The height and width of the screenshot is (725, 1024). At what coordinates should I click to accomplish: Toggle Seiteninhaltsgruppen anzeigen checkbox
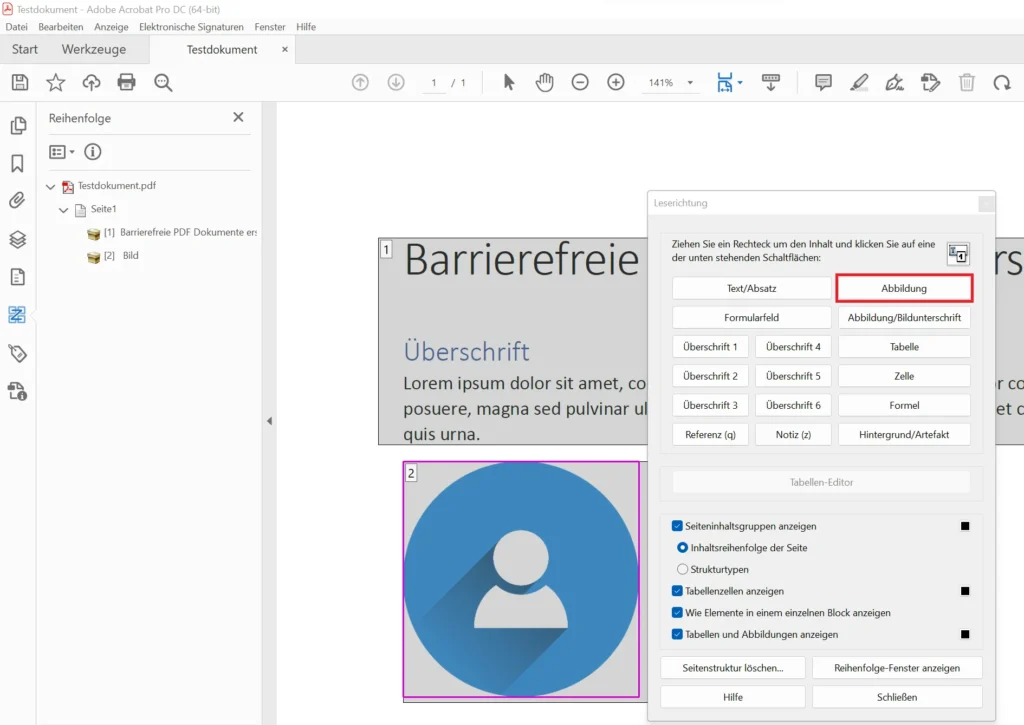(677, 526)
